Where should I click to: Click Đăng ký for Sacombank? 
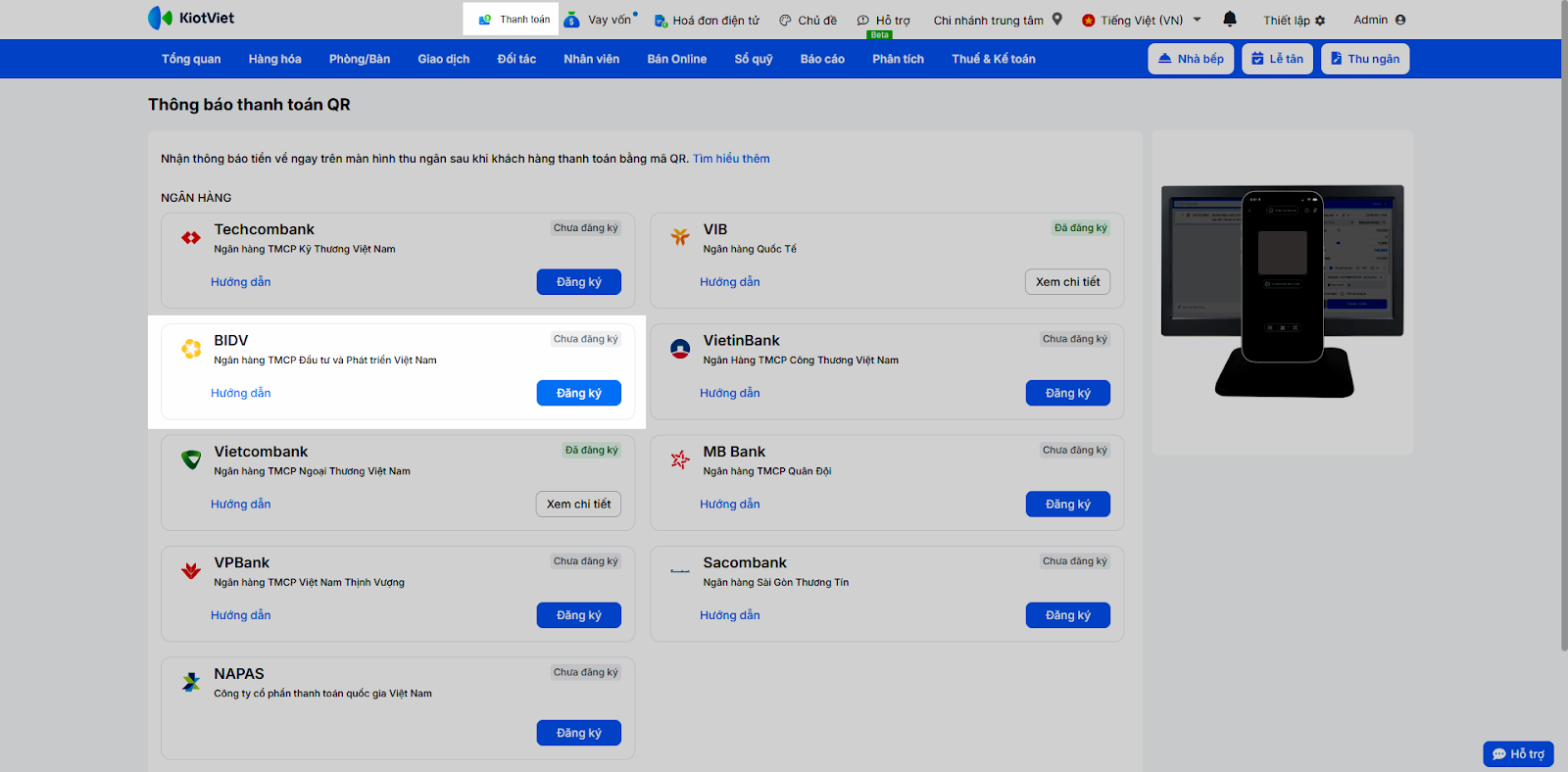pos(1068,615)
